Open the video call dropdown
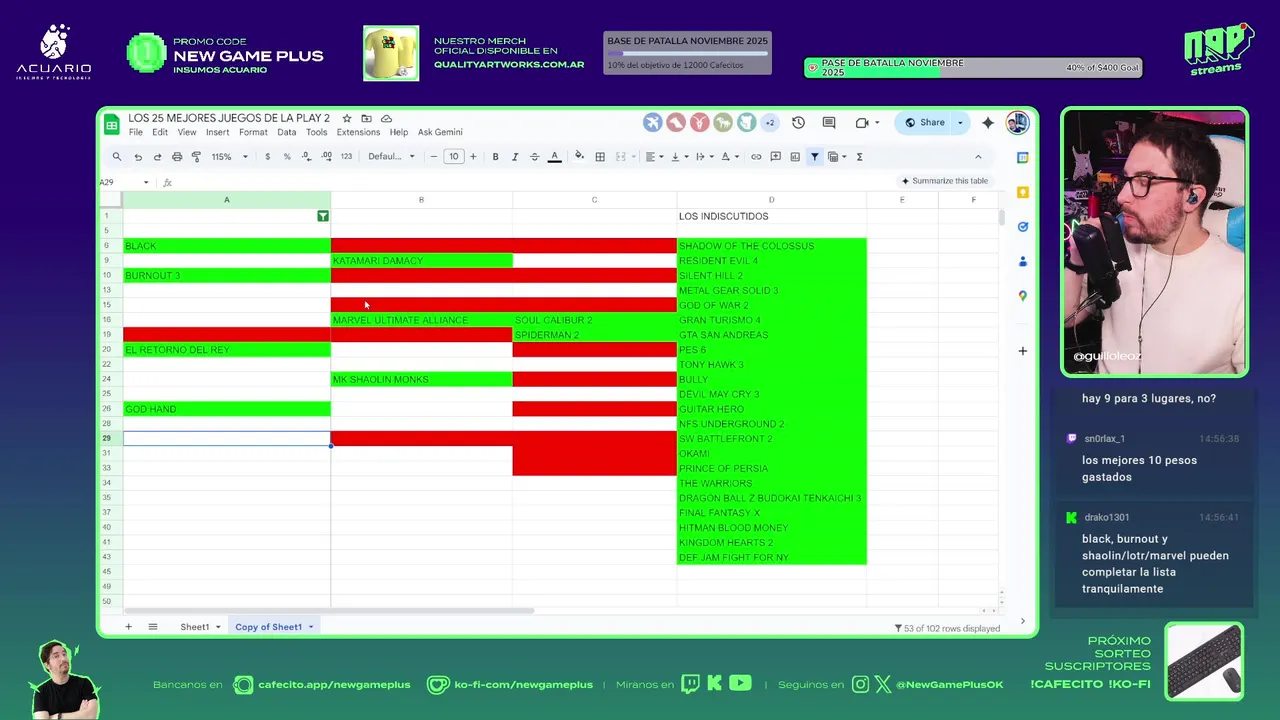 (x=877, y=123)
